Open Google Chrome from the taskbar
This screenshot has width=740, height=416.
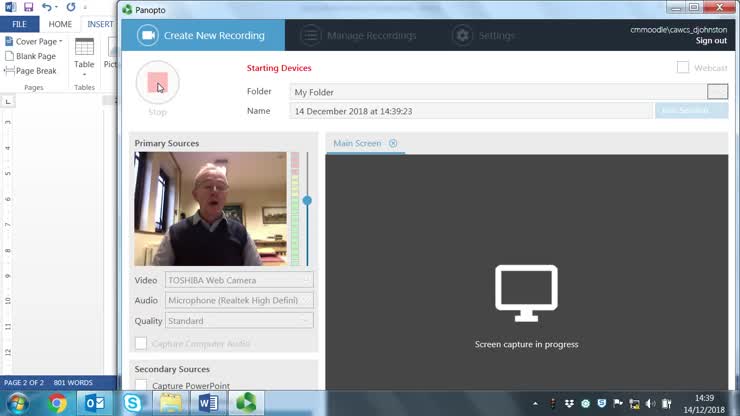pyautogui.click(x=57, y=403)
